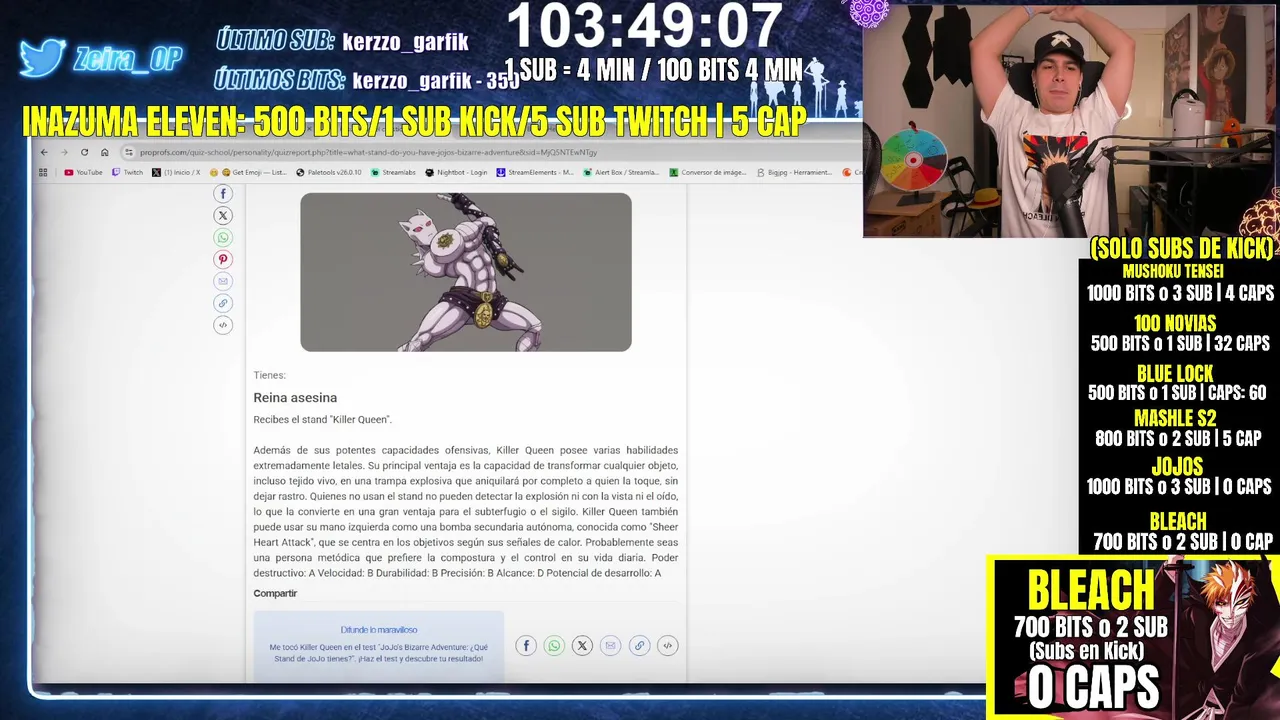
Task: Share on Facebook from the side bar
Action: 223,194
